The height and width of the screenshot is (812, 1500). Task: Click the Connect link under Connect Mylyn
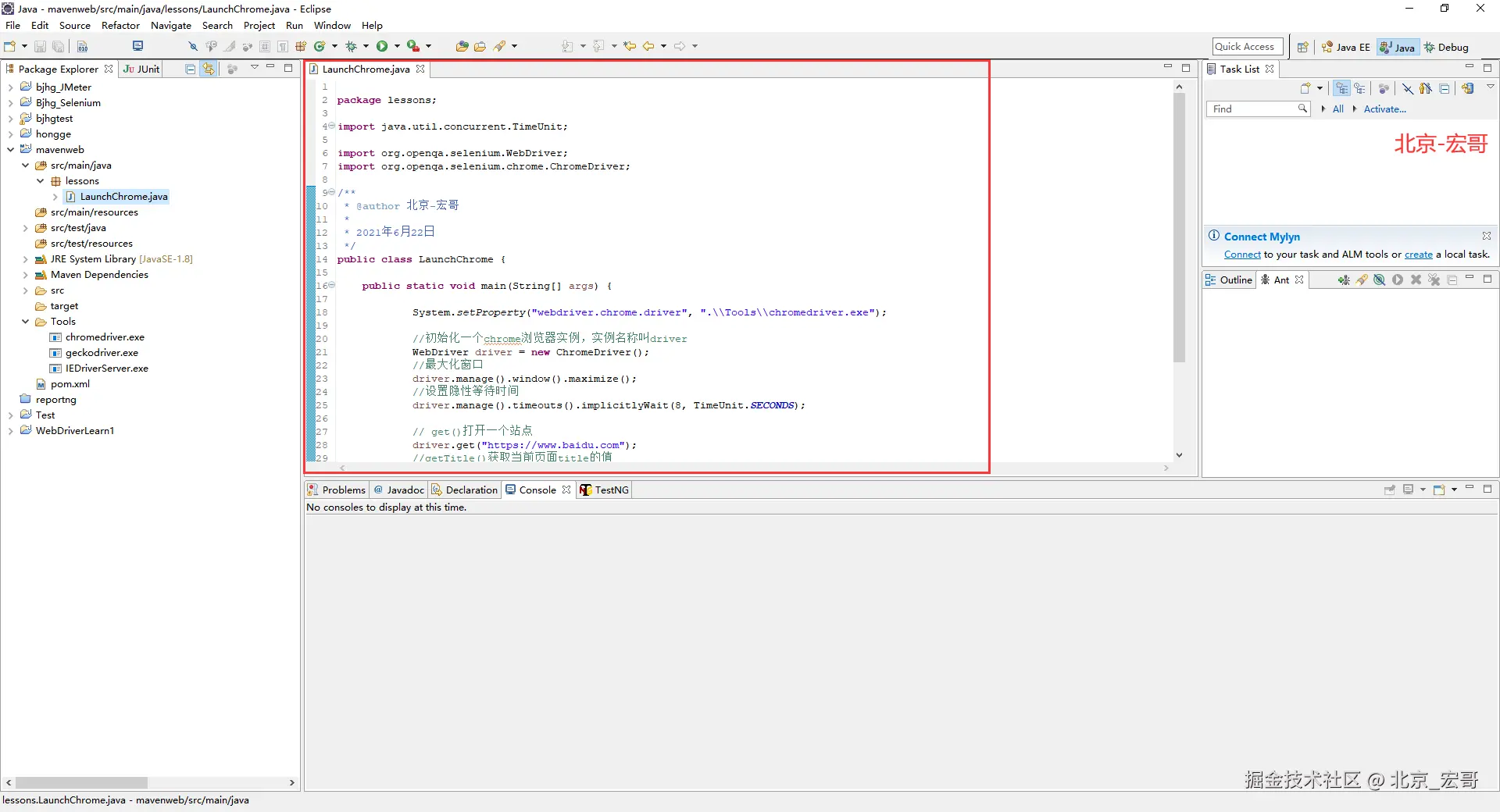pyautogui.click(x=1242, y=255)
